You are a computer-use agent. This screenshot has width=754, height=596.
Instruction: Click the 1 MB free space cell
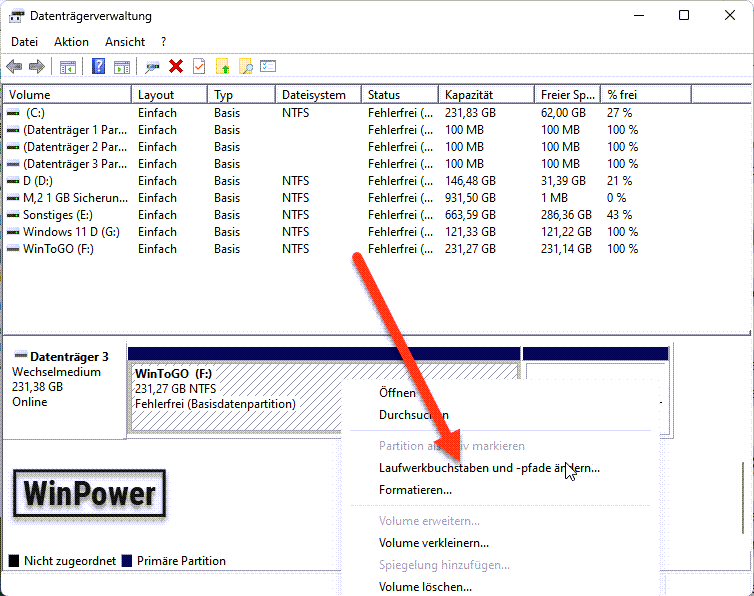coord(554,198)
